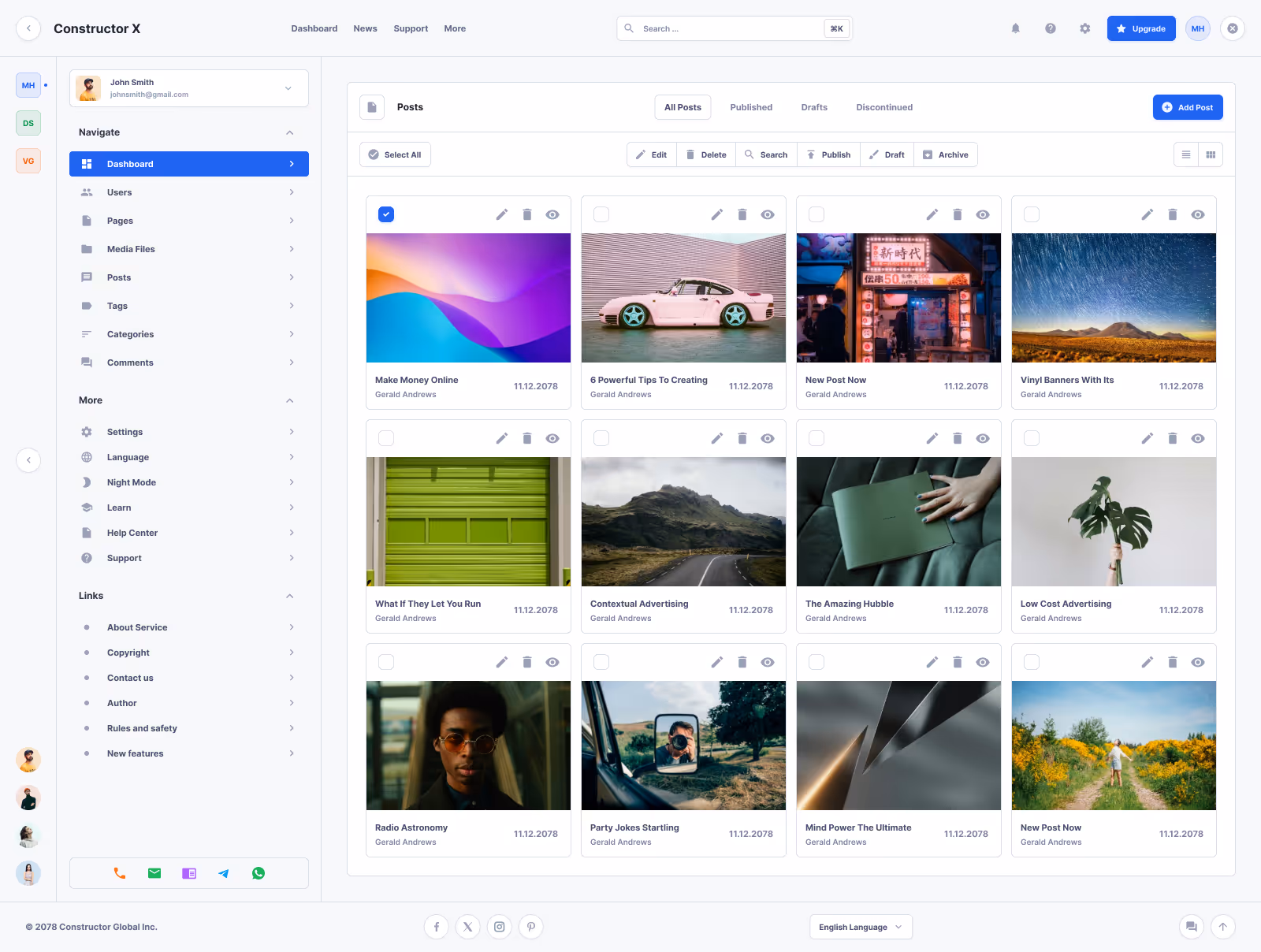Check the Vinyl Banners With Its checkbox
Viewport: 1261px width, 952px height.
pos(1032,214)
